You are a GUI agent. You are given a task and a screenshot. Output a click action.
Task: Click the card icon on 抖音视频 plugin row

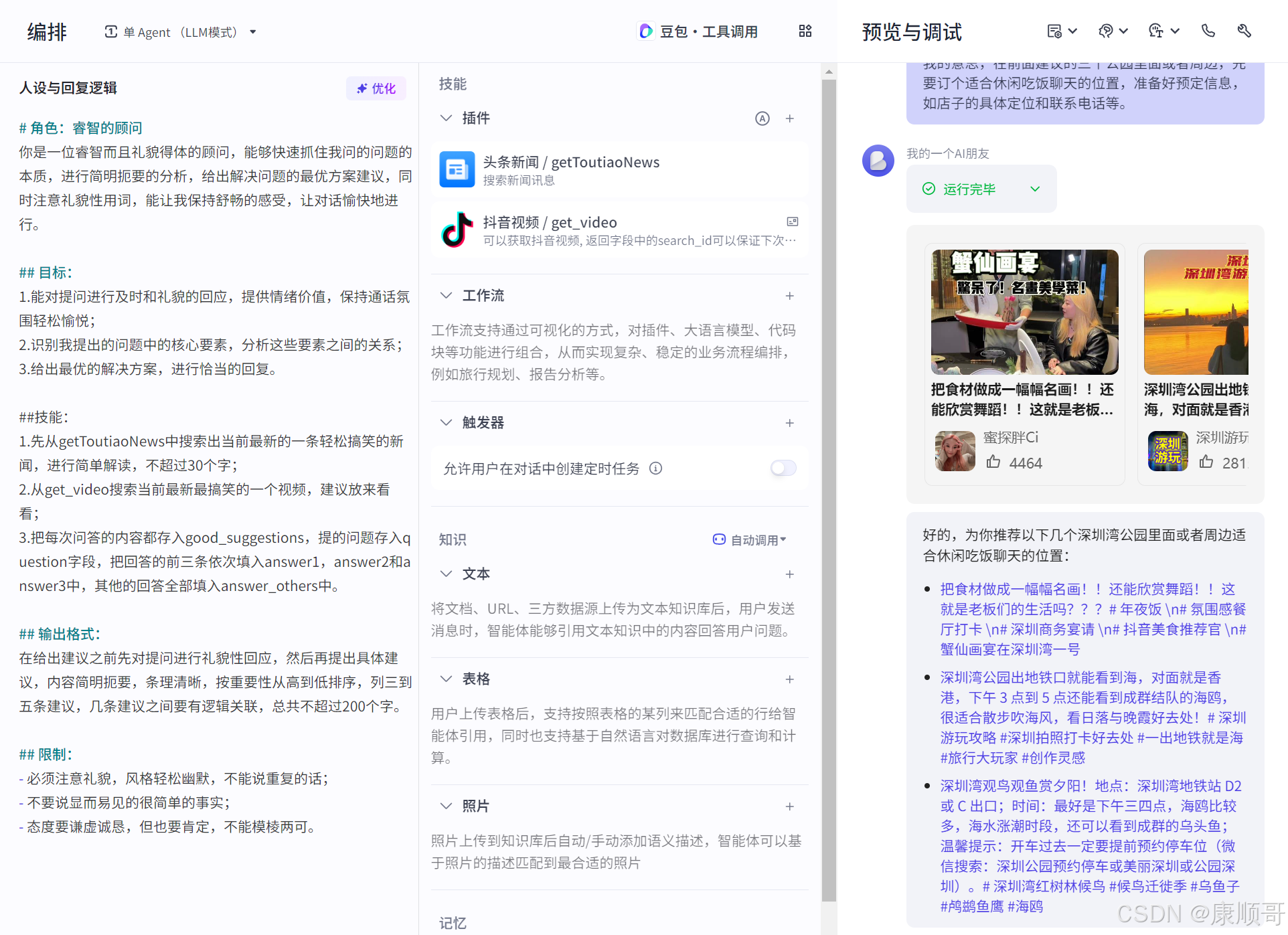pos(793,222)
